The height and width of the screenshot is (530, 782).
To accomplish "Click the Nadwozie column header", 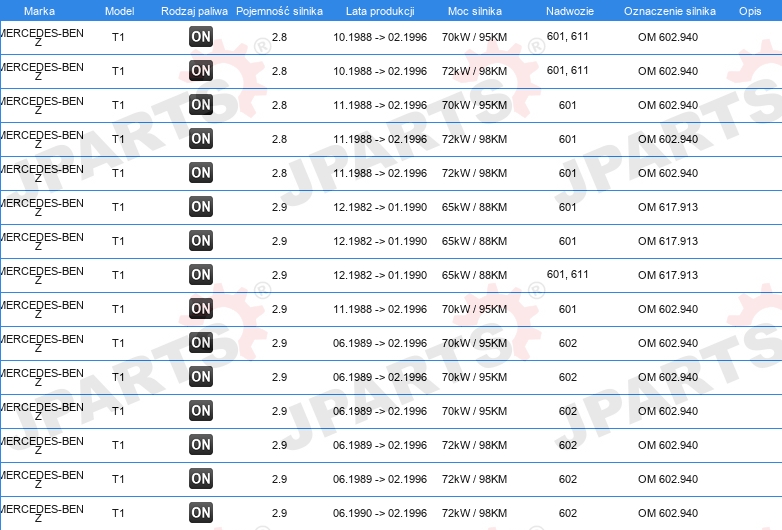I will (x=570, y=11).
